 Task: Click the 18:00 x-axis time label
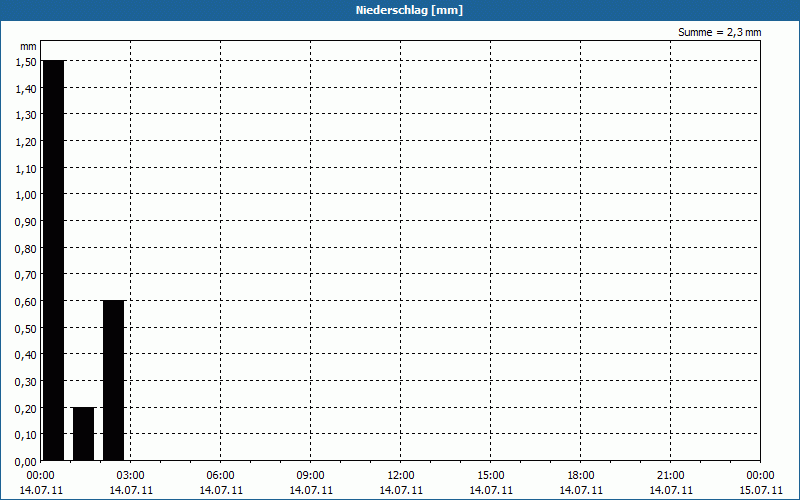[x=581, y=476]
